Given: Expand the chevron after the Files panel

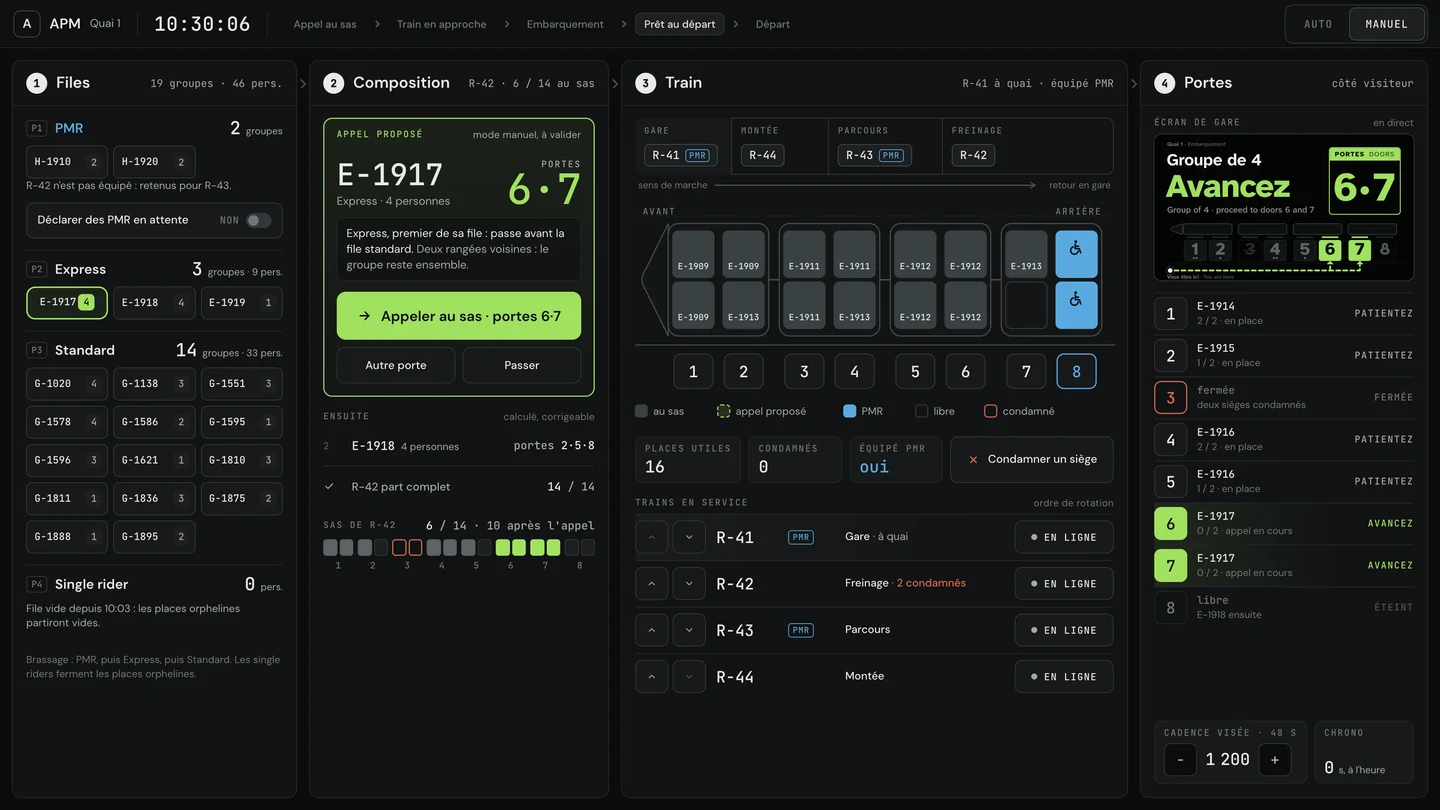Looking at the screenshot, I should click(303, 84).
